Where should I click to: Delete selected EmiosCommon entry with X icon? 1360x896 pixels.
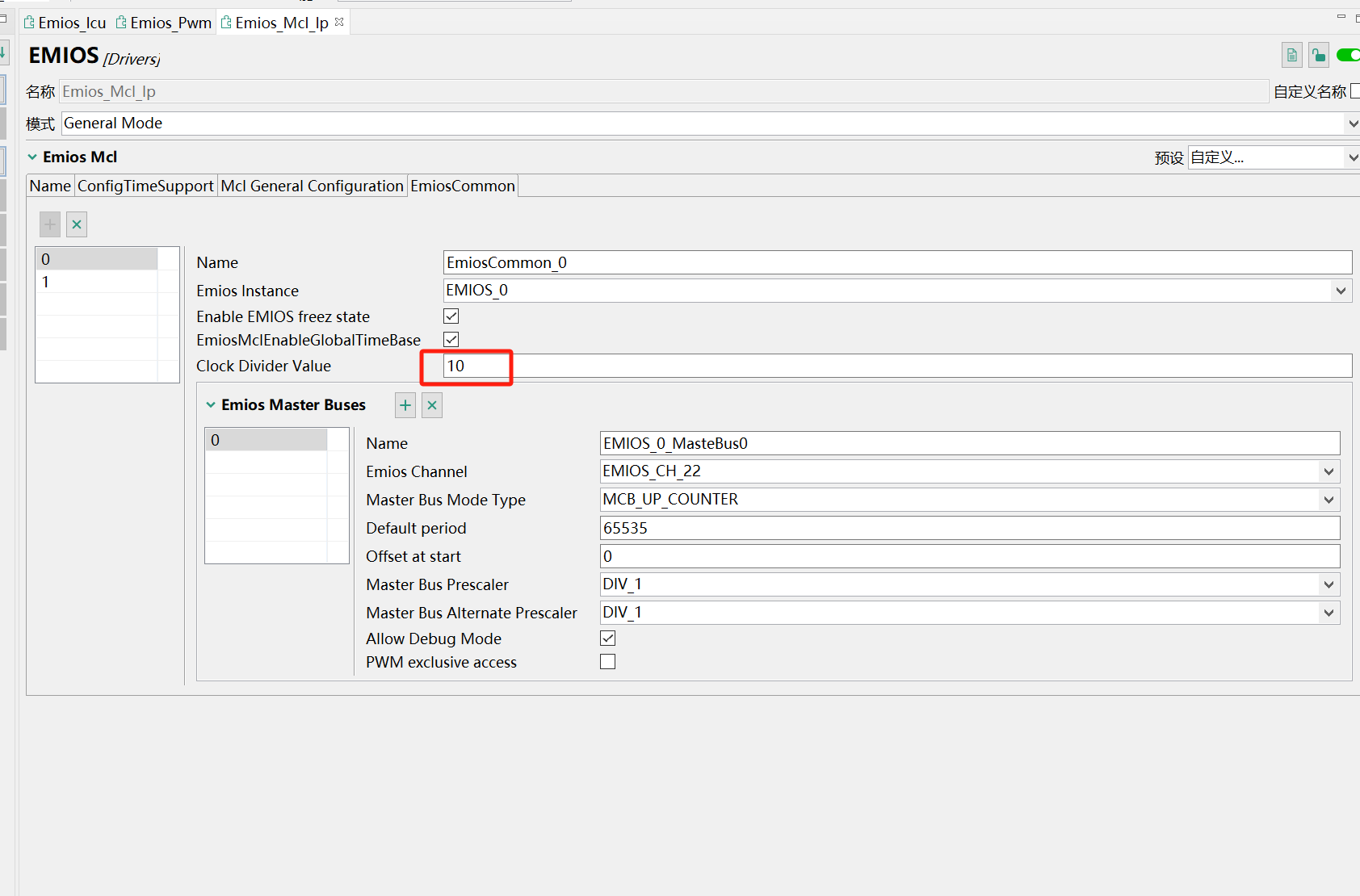click(77, 224)
